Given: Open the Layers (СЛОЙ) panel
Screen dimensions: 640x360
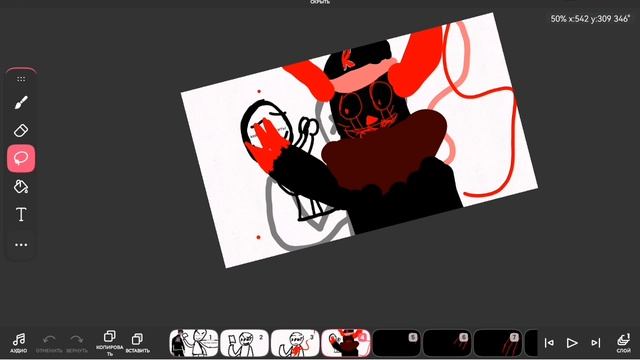Looking at the screenshot, I should pyautogui.click(x=623, y=343).
